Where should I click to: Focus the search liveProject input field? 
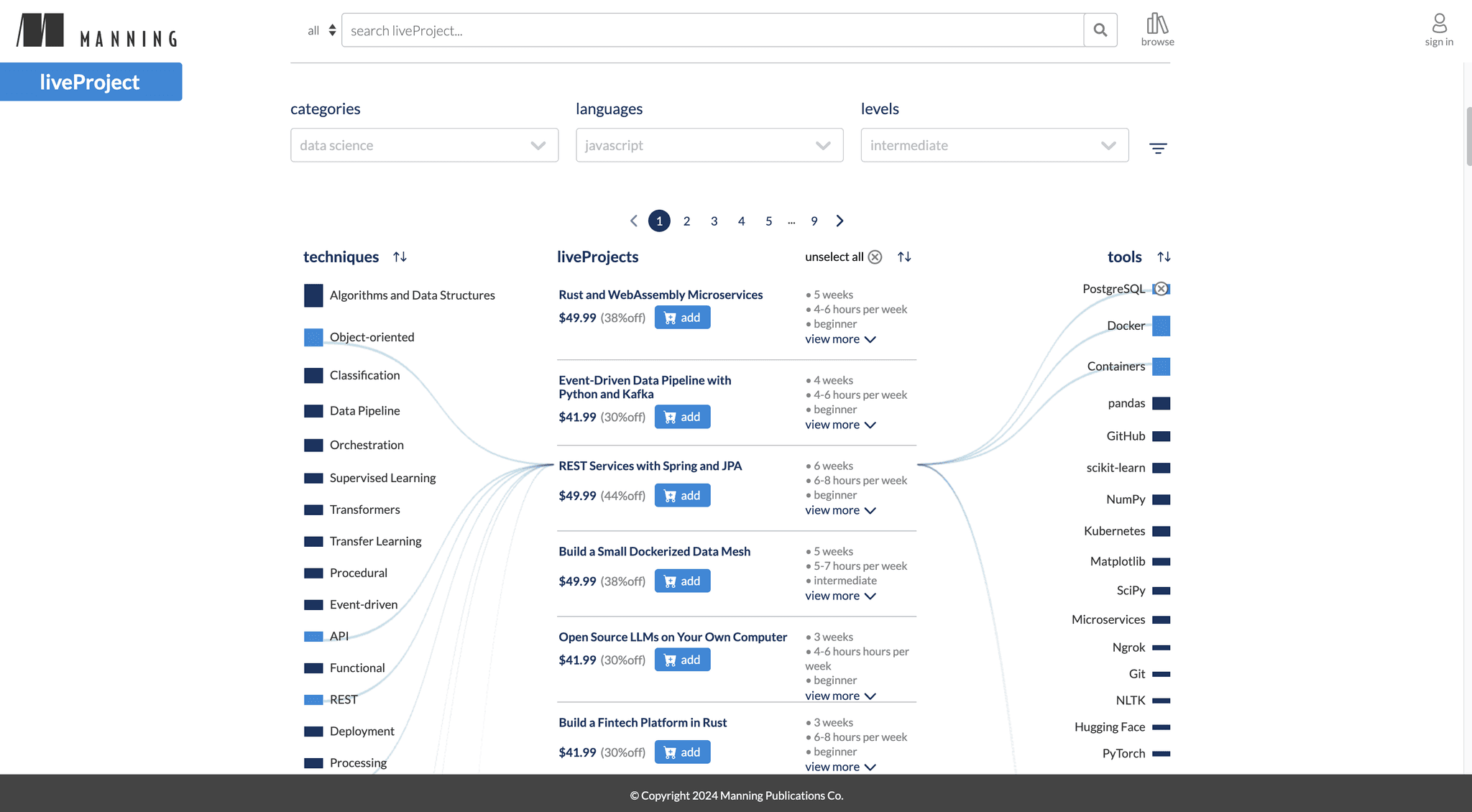712,30
